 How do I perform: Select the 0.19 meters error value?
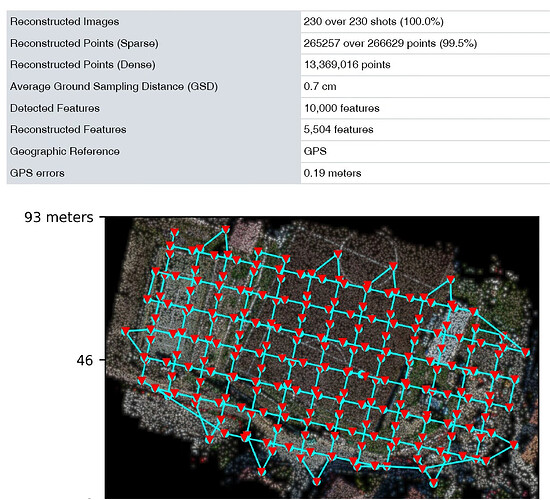click(332, 173)
